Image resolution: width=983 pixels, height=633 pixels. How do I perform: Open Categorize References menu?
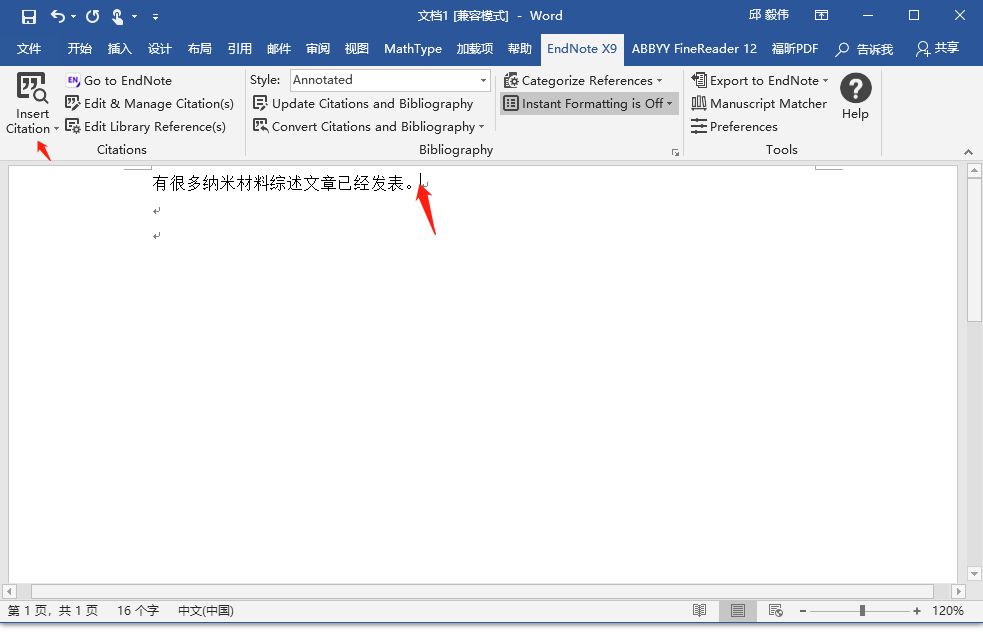click(x=583, y=80)
